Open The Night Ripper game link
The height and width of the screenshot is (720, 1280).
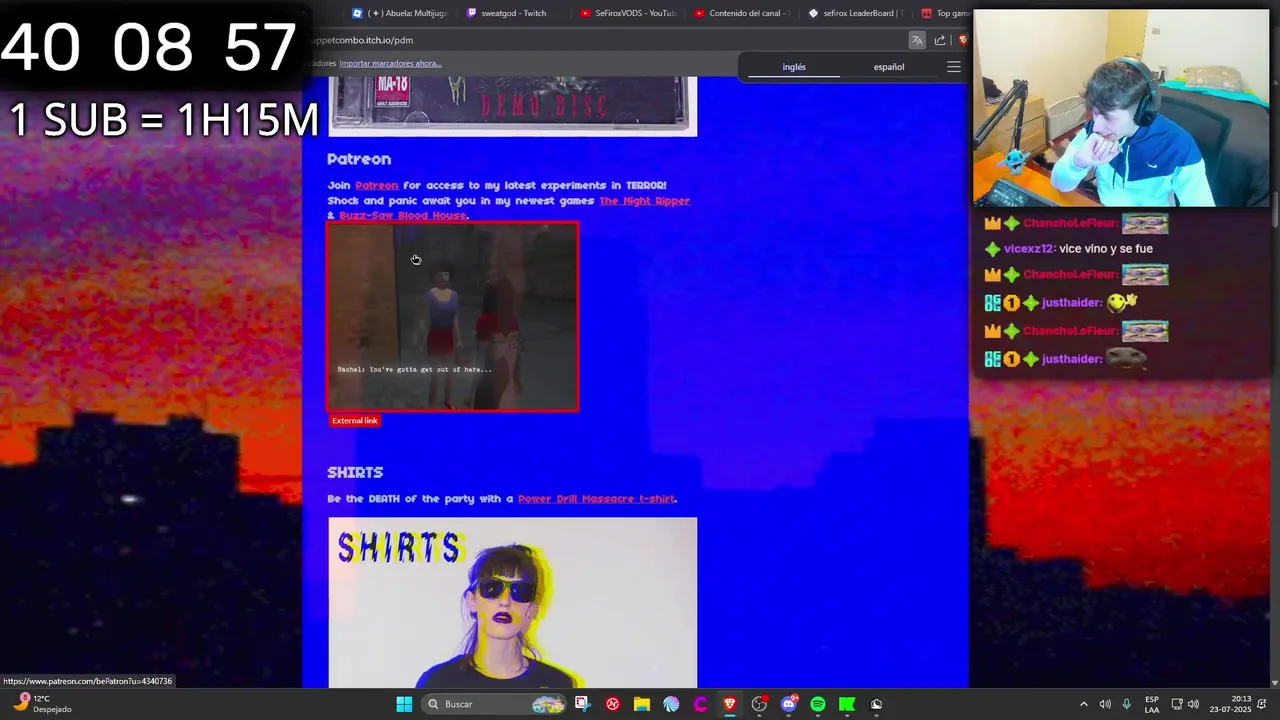click(644, 201)
